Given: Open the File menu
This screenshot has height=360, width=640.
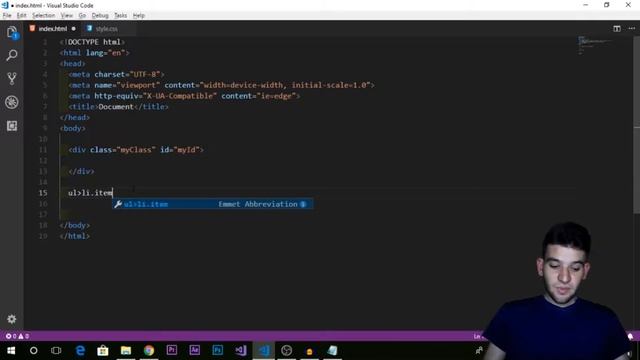Looking at the screenshot, I should point(7,16).
